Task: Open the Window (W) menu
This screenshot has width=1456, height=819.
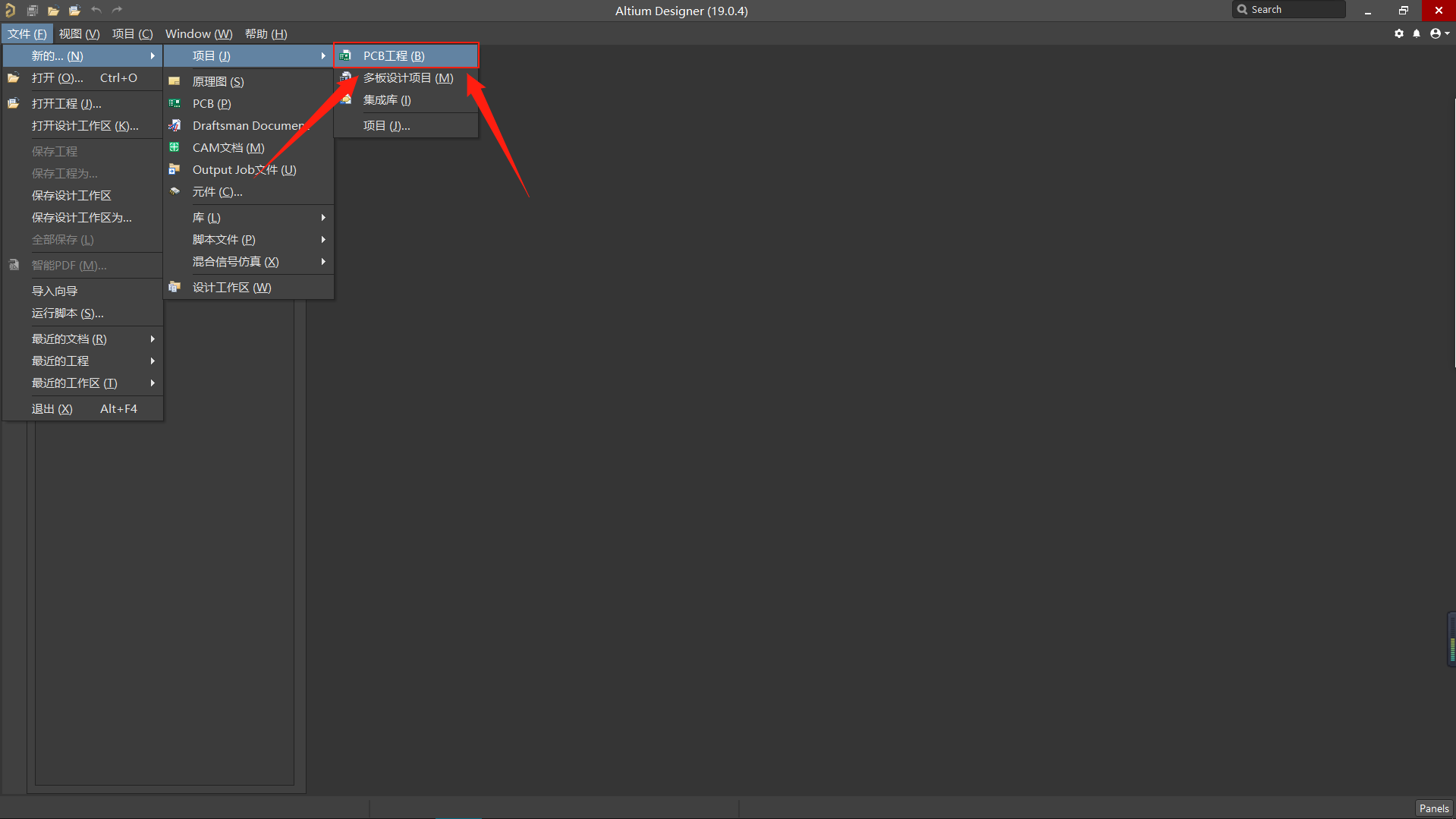Action: click(199, 33)
